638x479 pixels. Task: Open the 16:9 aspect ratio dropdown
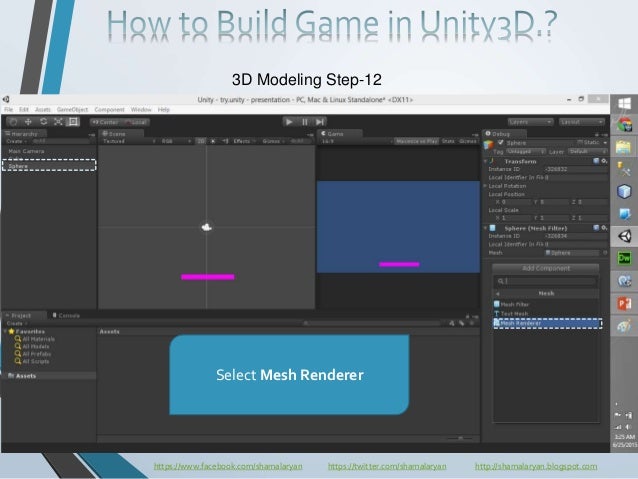tap(356, 141)
